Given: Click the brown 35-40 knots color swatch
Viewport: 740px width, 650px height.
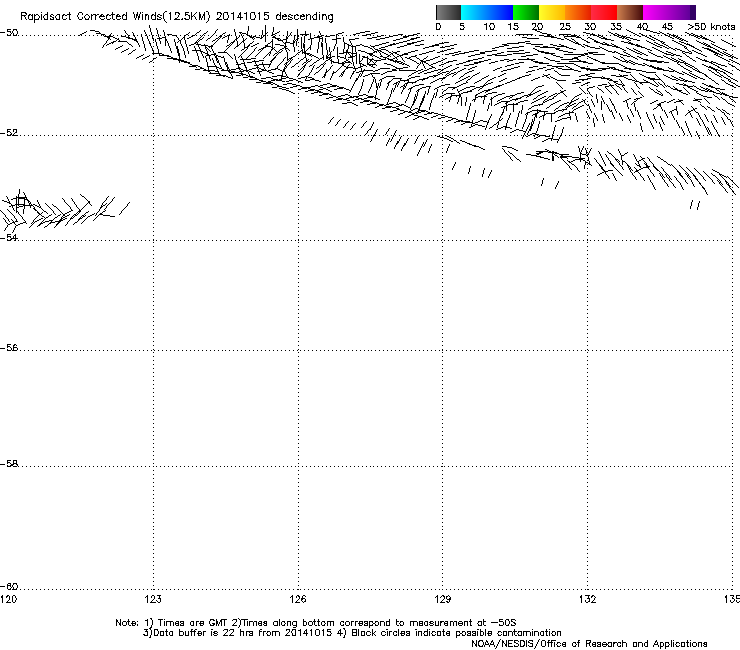Looking at the screenshot, I should click(x=630, y=12).
